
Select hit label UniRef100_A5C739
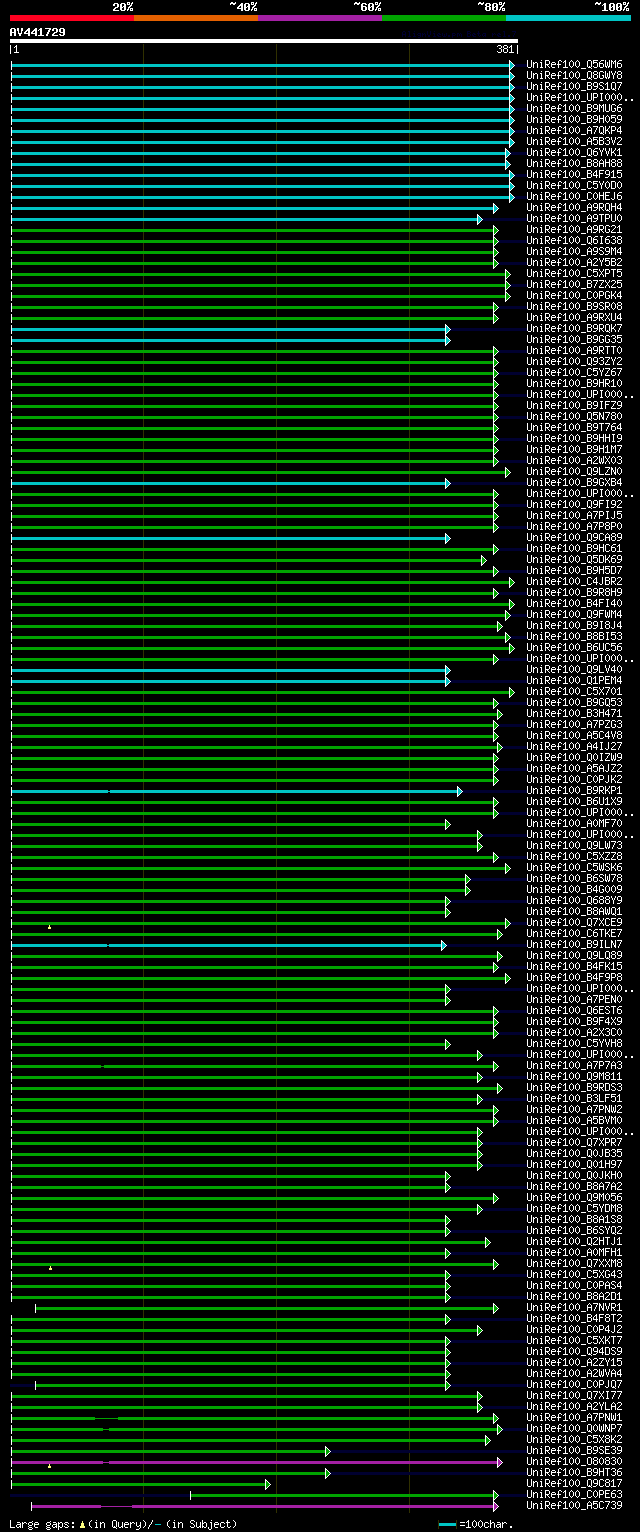(574, 1506)
